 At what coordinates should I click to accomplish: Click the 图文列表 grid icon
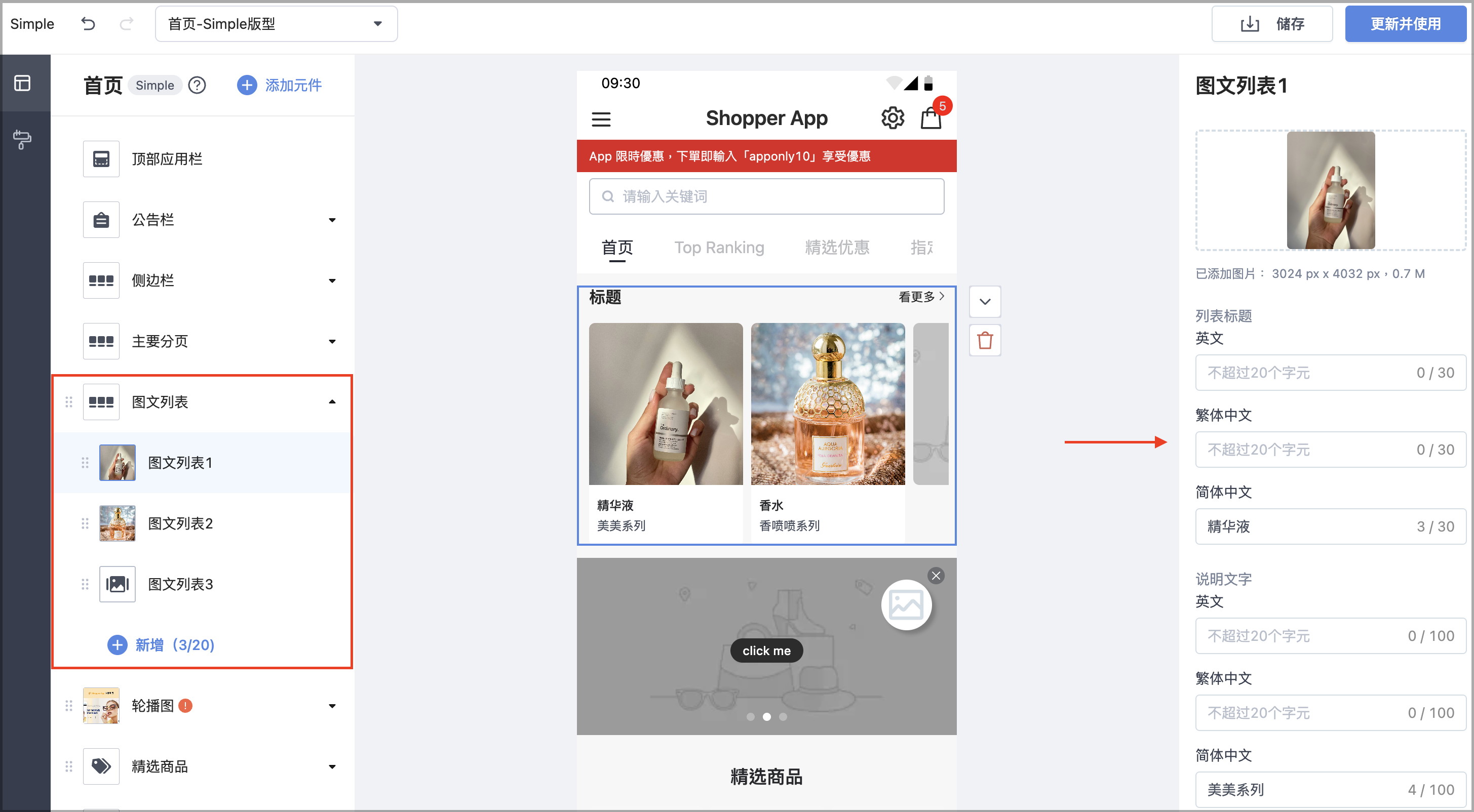click(101, 402)
